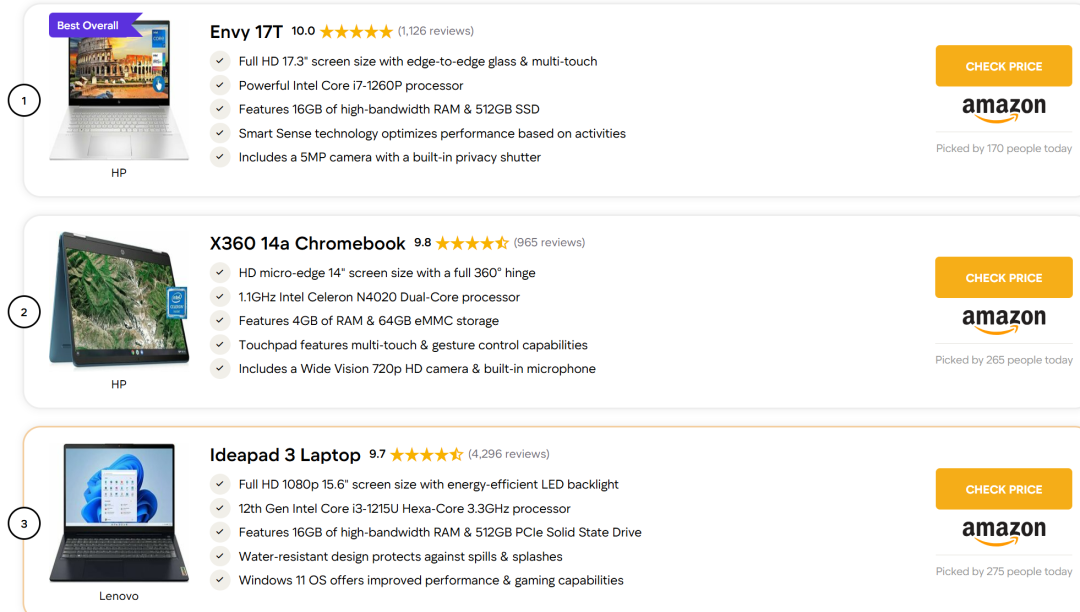The image size is (1080, 612).
Task: Click the checkmark beside Water-resistant design feature
Action: pos(220,556)
